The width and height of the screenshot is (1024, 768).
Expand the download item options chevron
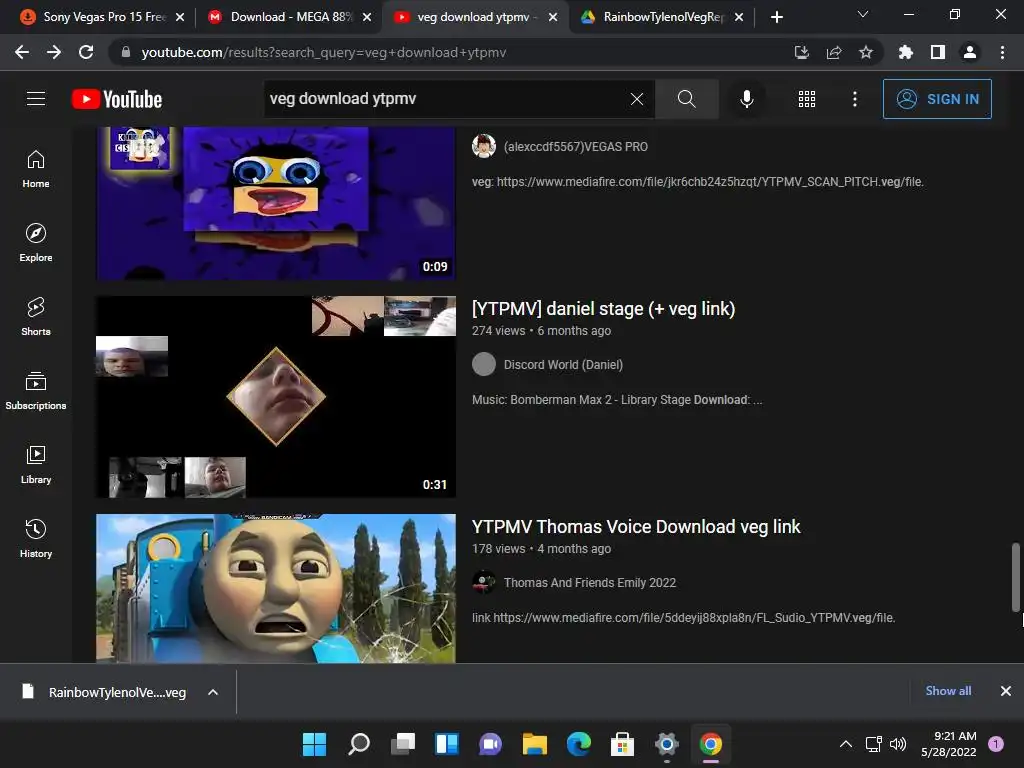tap(213, 692)
